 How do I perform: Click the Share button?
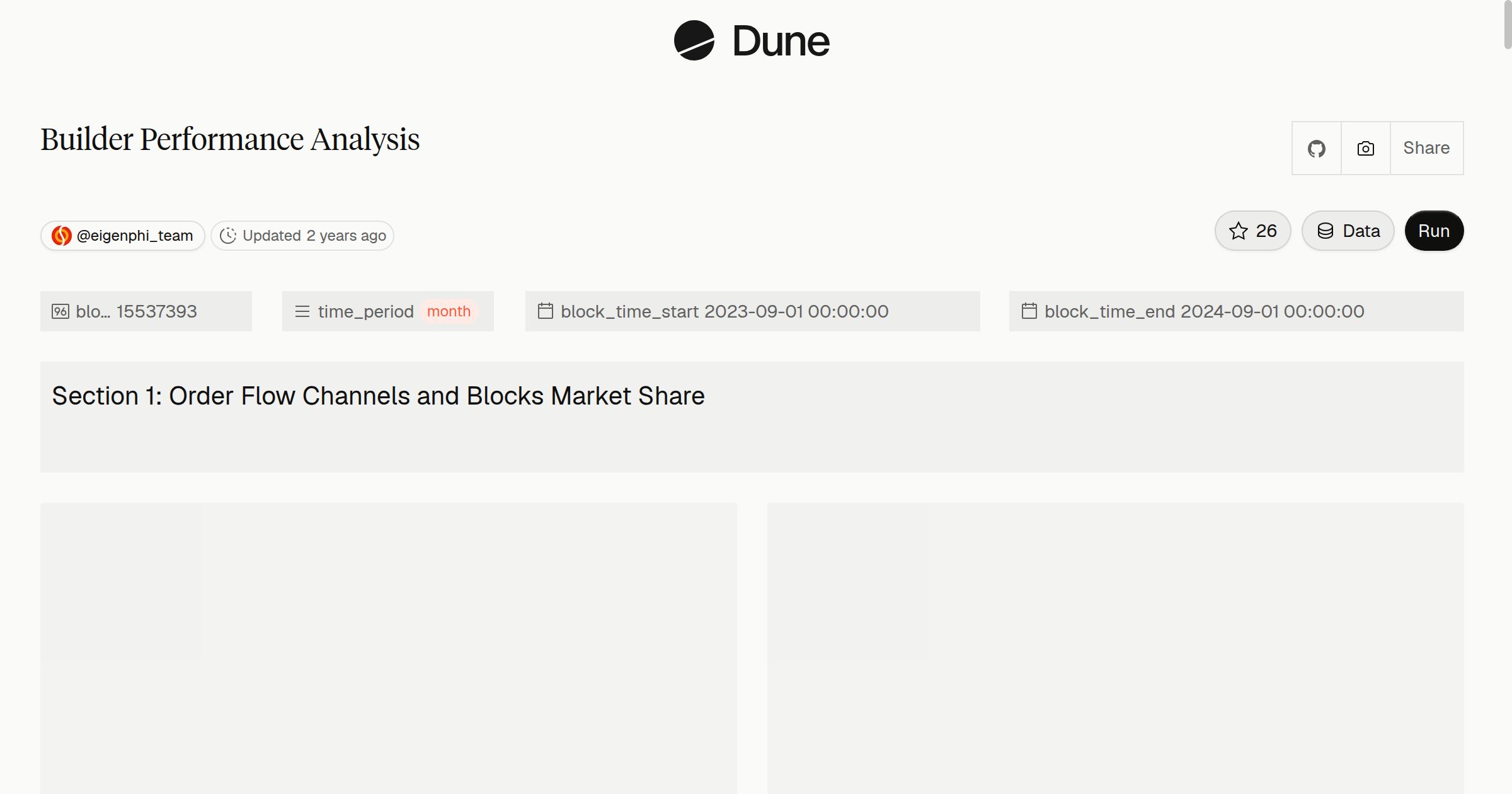(1426, 148)
